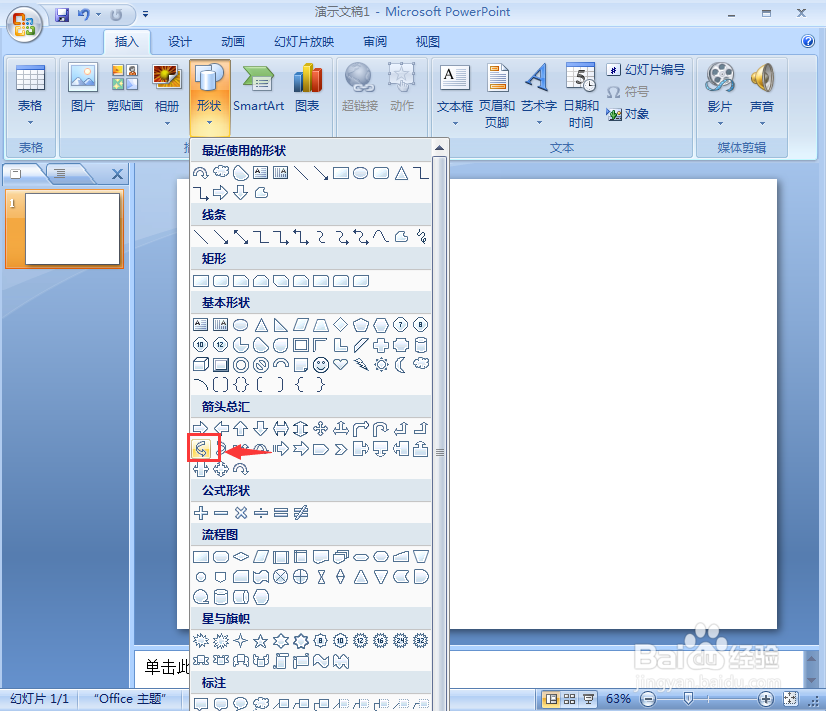This screenshot has width=826, height=711.
Task: Choose the smiley face shape
Action: [321, 364]
